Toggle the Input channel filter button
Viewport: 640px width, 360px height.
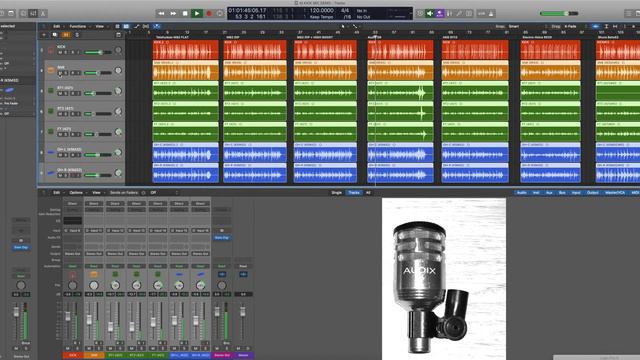point(576,193)
